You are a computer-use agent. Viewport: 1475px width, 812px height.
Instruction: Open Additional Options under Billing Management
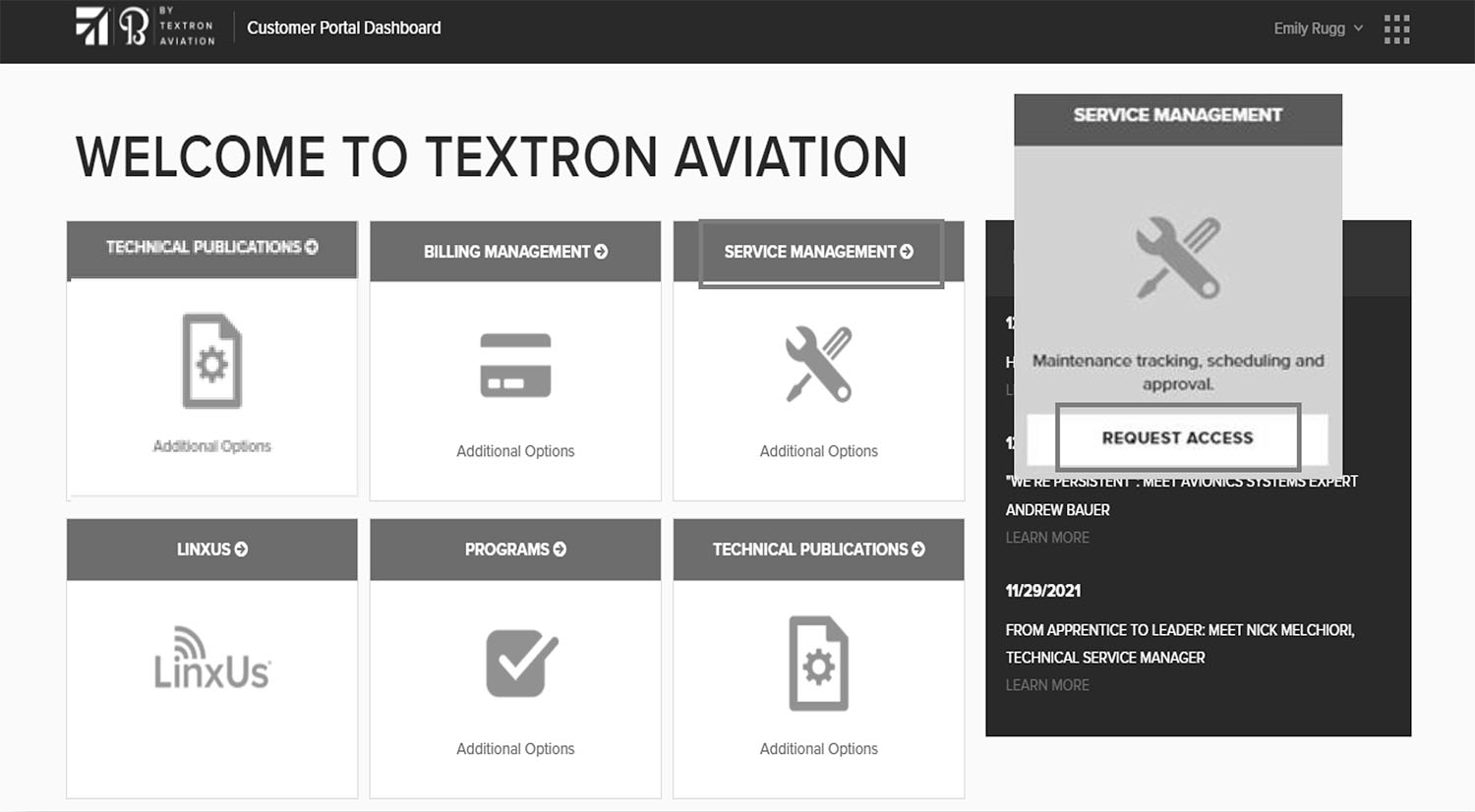[x=515, y=451]
